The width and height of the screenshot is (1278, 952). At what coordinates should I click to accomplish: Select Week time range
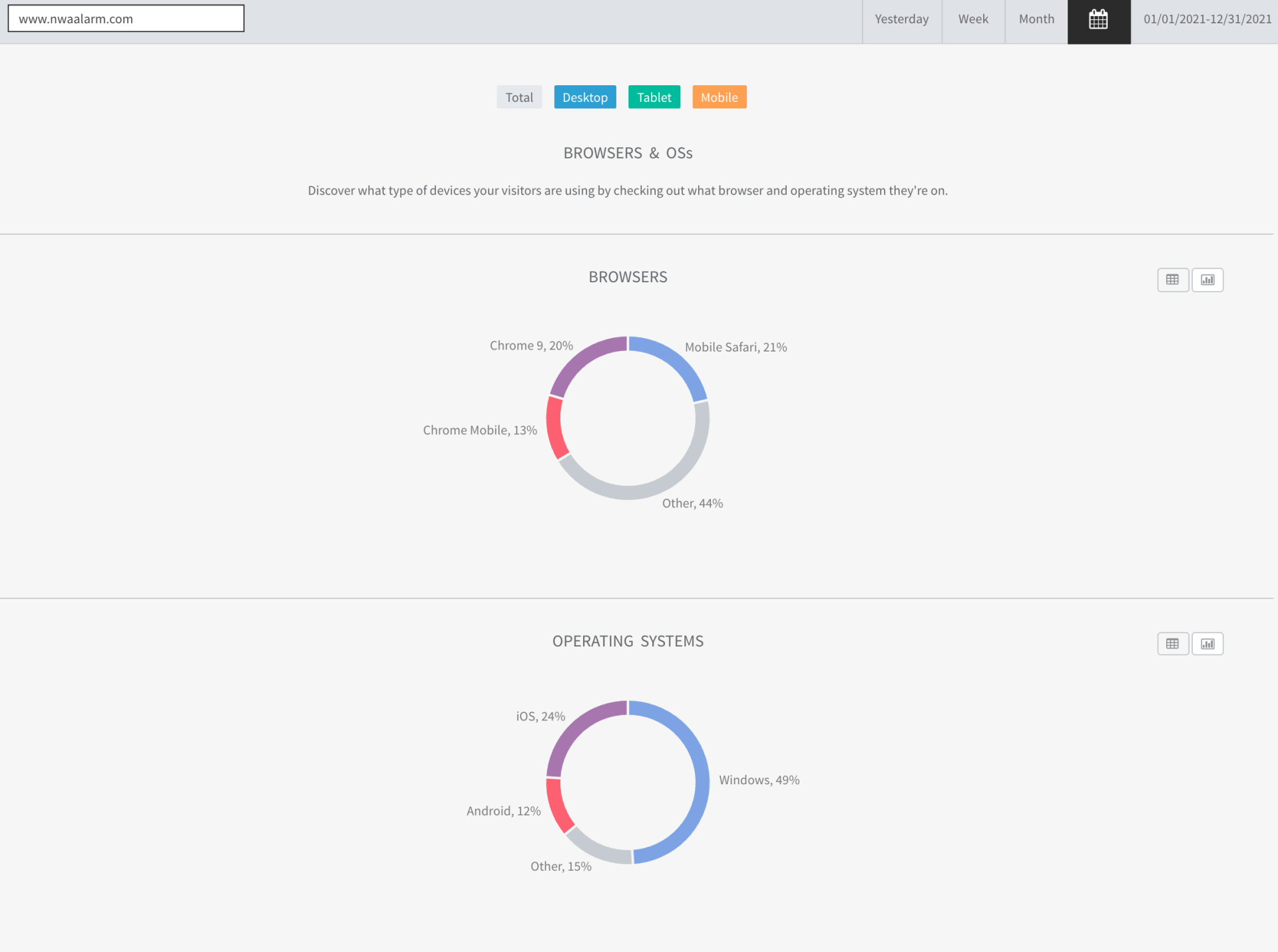coord(972,20)
